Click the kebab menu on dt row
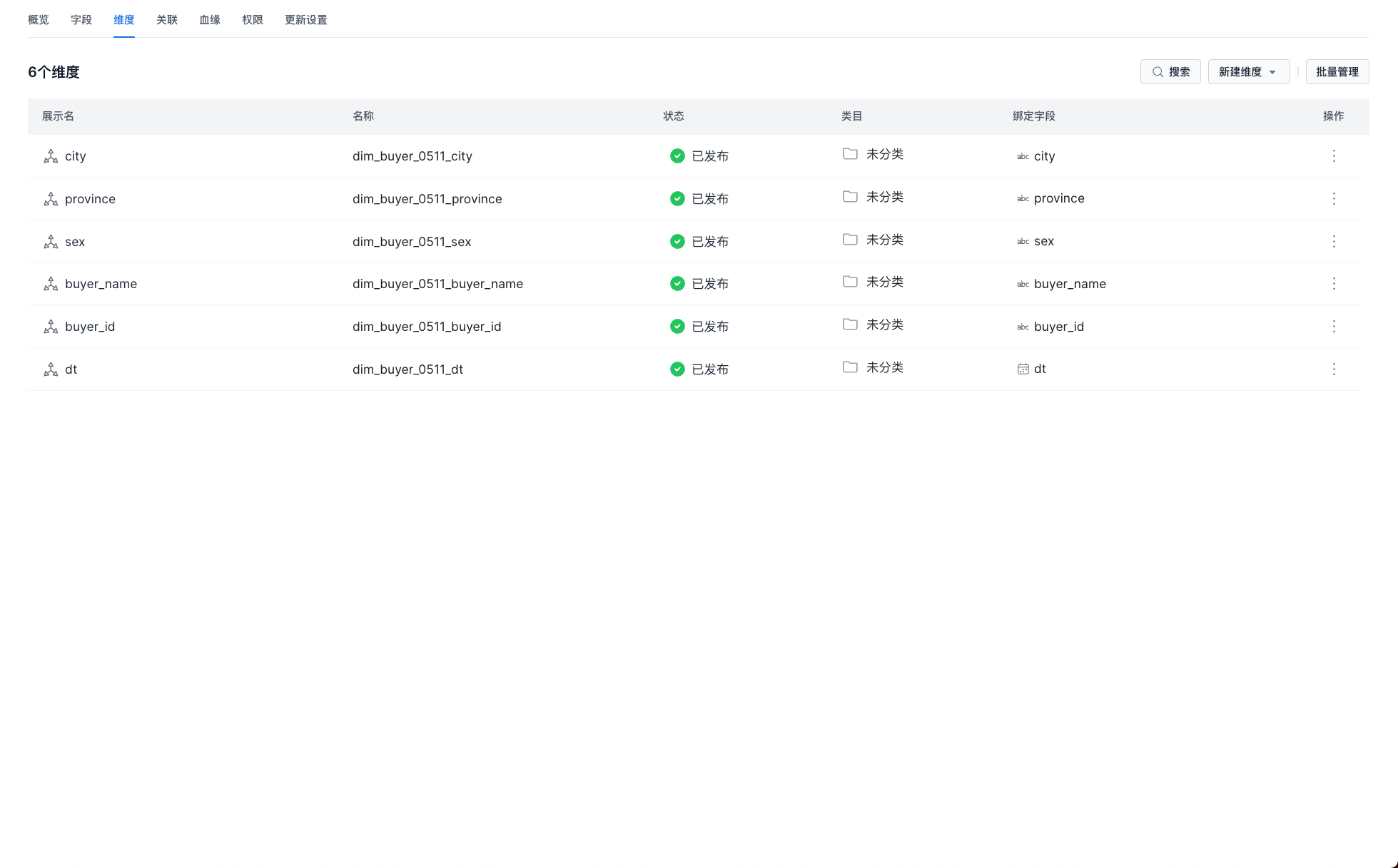1398x868 pixels. pos(1333,369)
